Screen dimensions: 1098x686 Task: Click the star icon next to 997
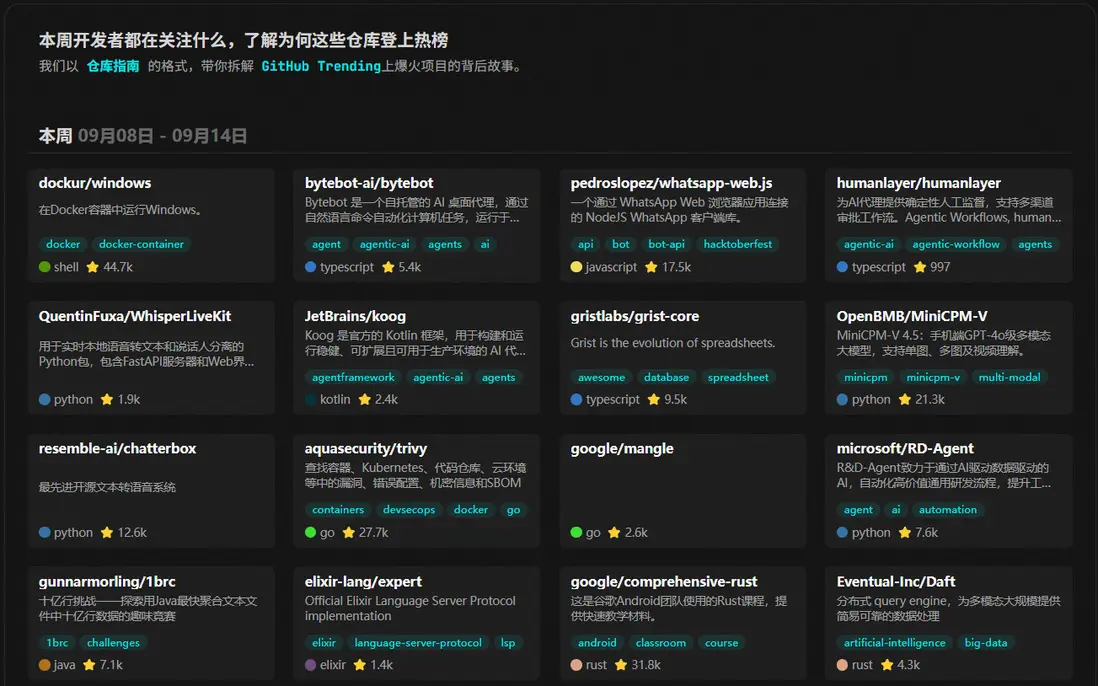click(920, 267)
